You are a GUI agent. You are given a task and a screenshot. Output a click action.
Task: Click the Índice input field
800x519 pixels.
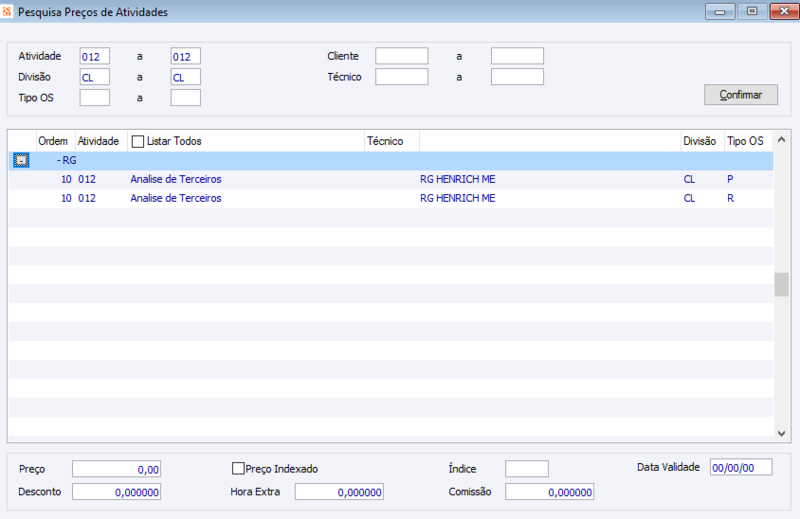(x=527, y=468)
